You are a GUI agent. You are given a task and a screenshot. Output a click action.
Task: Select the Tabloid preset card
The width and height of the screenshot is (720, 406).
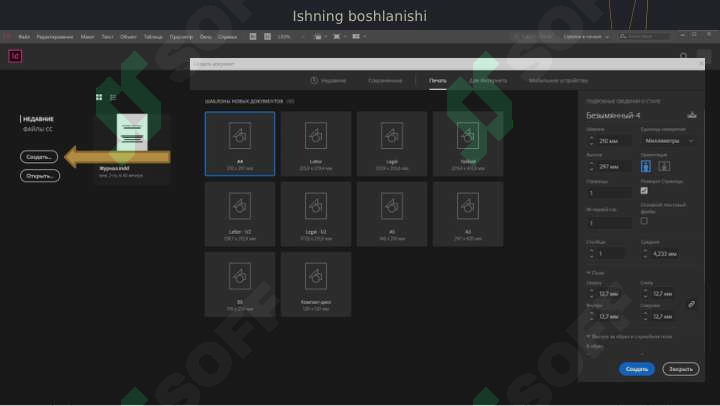[468, 144]
